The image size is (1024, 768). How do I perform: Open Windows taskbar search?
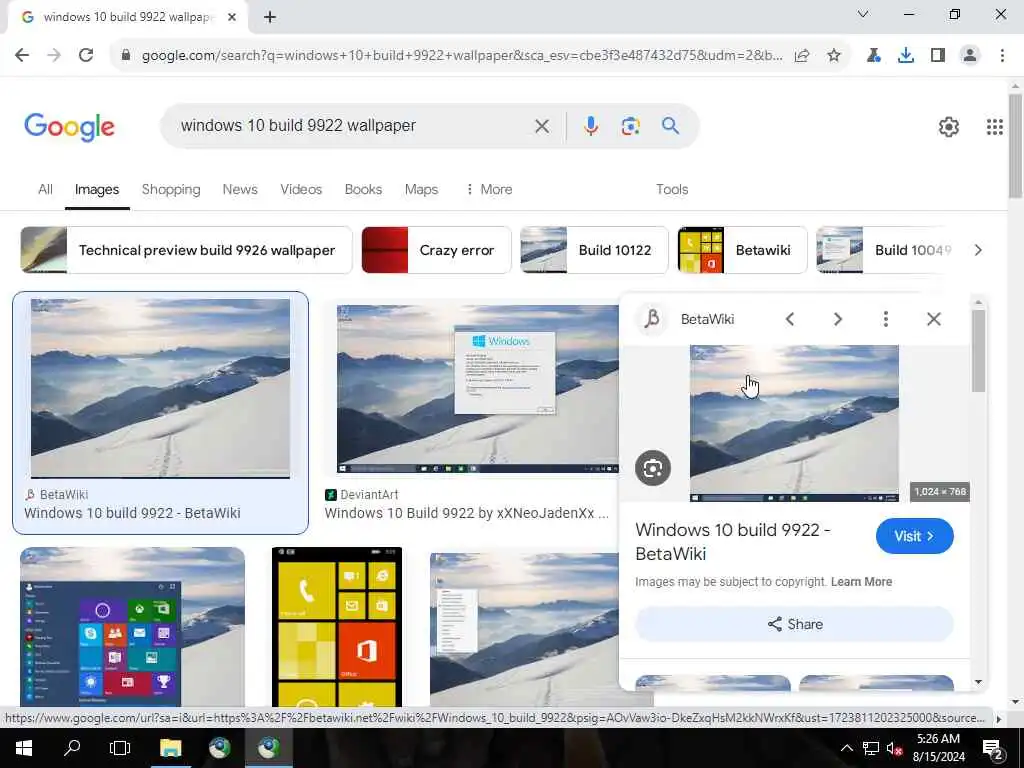point(72,748)
